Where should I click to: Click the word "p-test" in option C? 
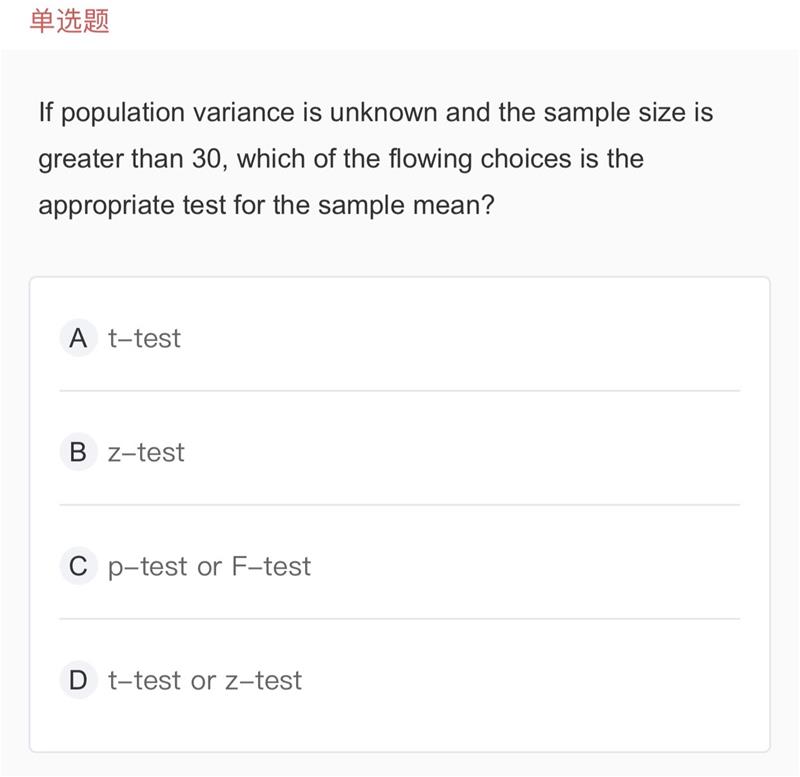(147, 567)
